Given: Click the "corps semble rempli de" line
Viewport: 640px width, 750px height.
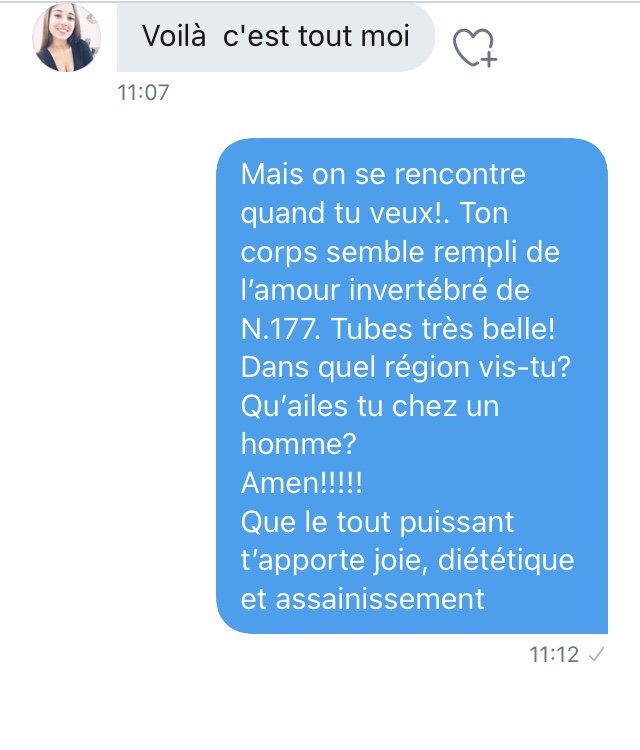Looking at the screenshot, I should pyautogui.click(x=400, y=252).
